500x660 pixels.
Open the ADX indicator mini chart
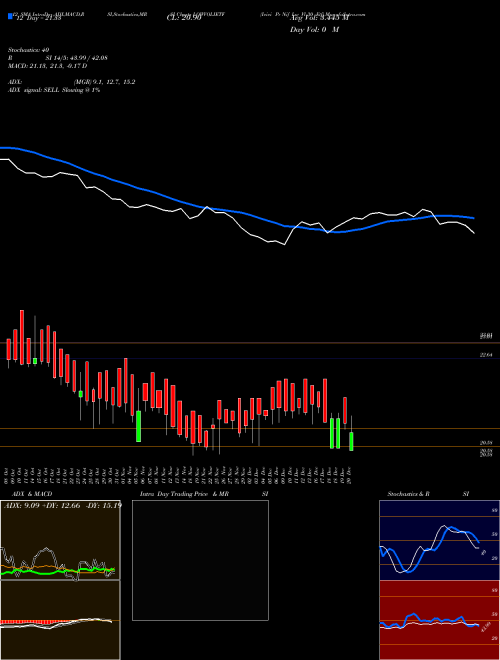60,540
